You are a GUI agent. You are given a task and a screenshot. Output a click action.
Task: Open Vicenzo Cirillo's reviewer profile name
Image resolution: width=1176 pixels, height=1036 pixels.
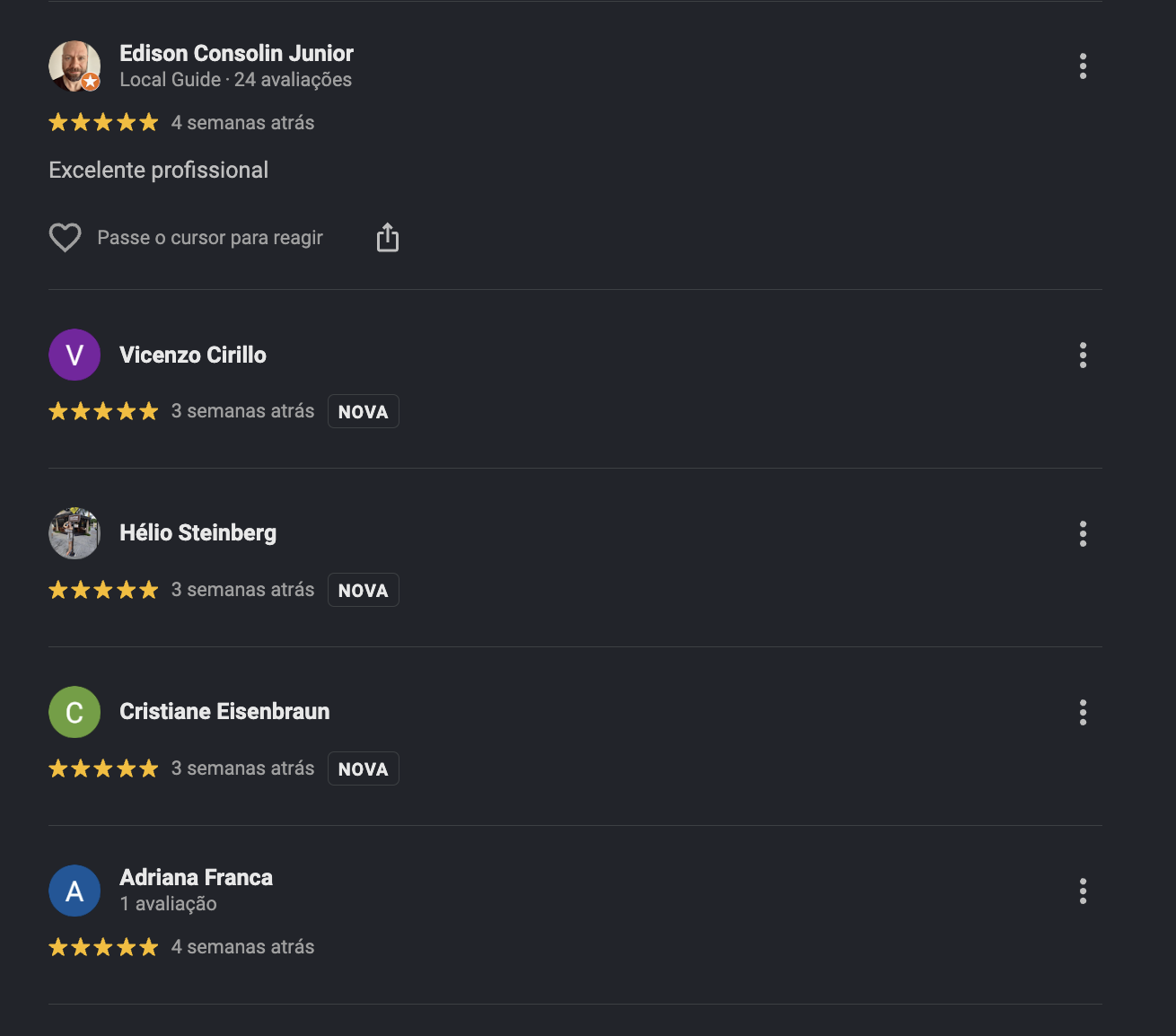pos(193,355)
